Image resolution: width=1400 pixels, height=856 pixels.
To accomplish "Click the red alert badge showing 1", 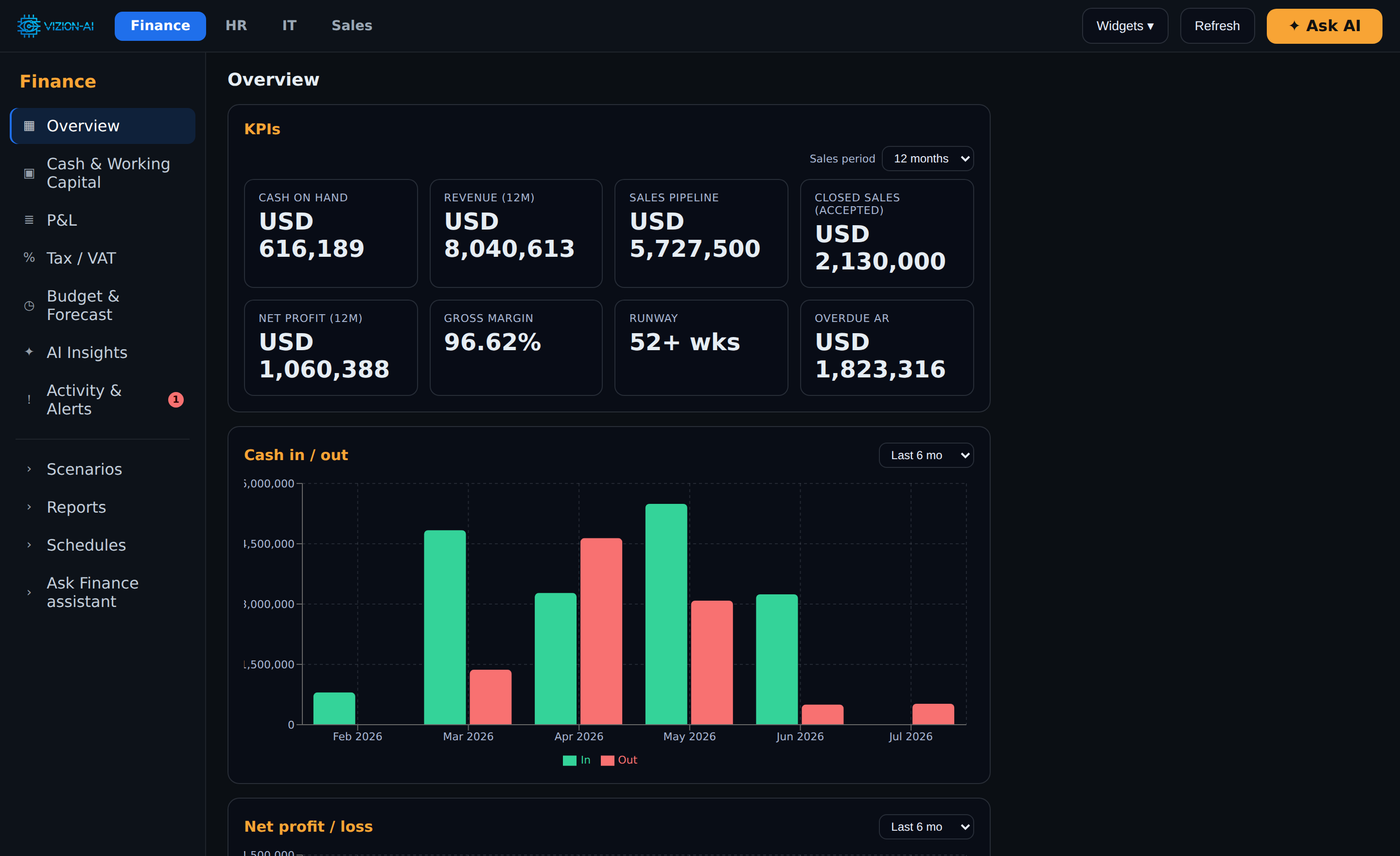I will point(175,400).
